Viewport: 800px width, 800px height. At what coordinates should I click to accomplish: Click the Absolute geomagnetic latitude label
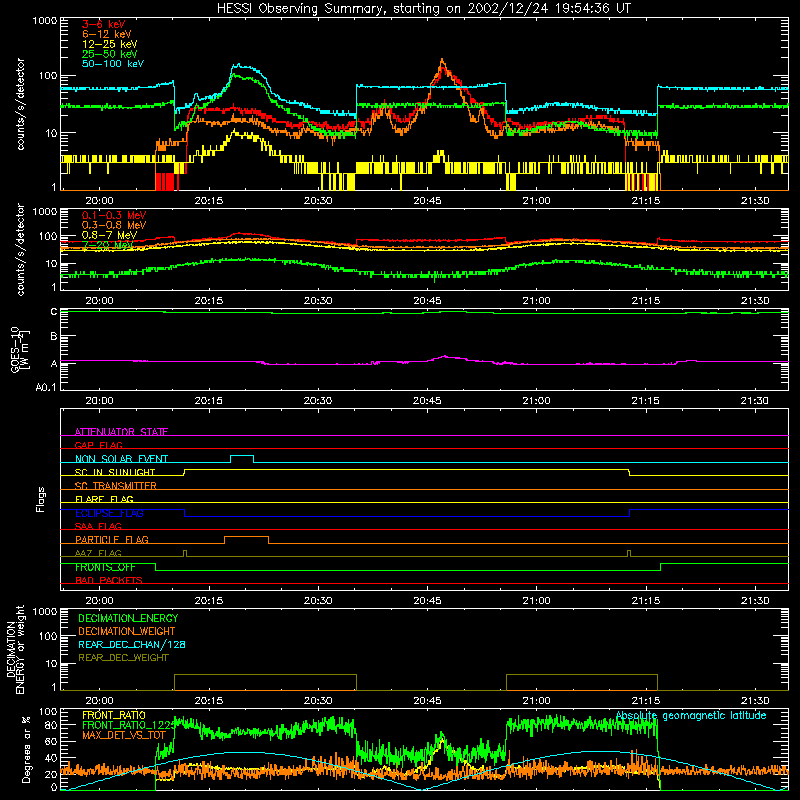[x=691, y=716]
